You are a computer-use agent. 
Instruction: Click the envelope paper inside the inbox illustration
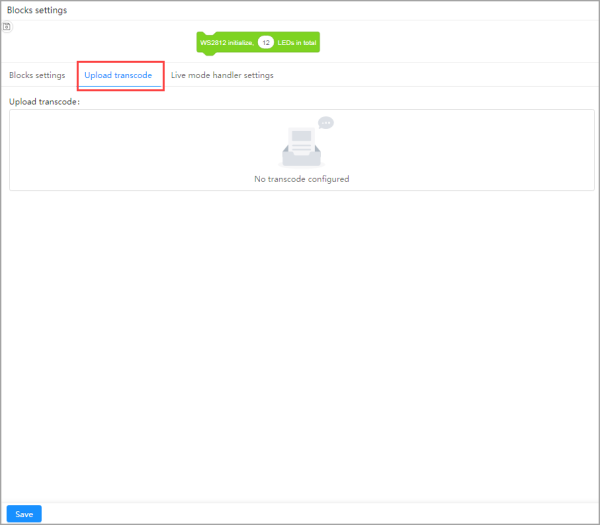(x=301, y=139)
